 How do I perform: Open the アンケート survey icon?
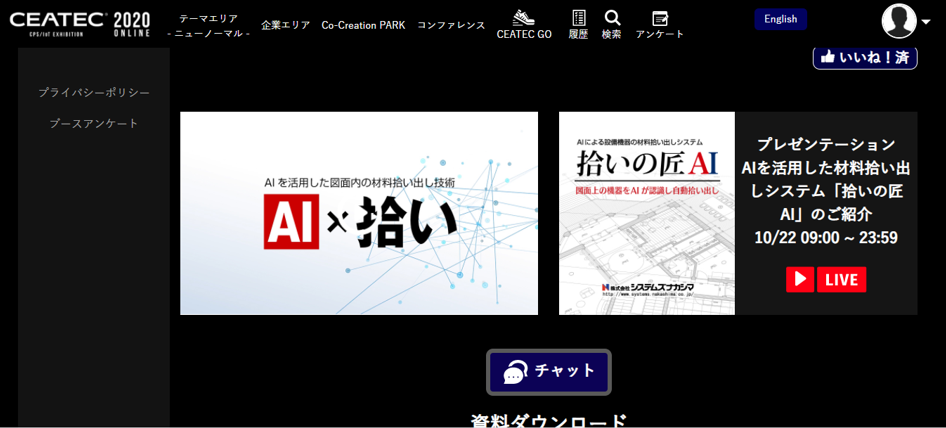pyautogui.click(x=660, y=18)
